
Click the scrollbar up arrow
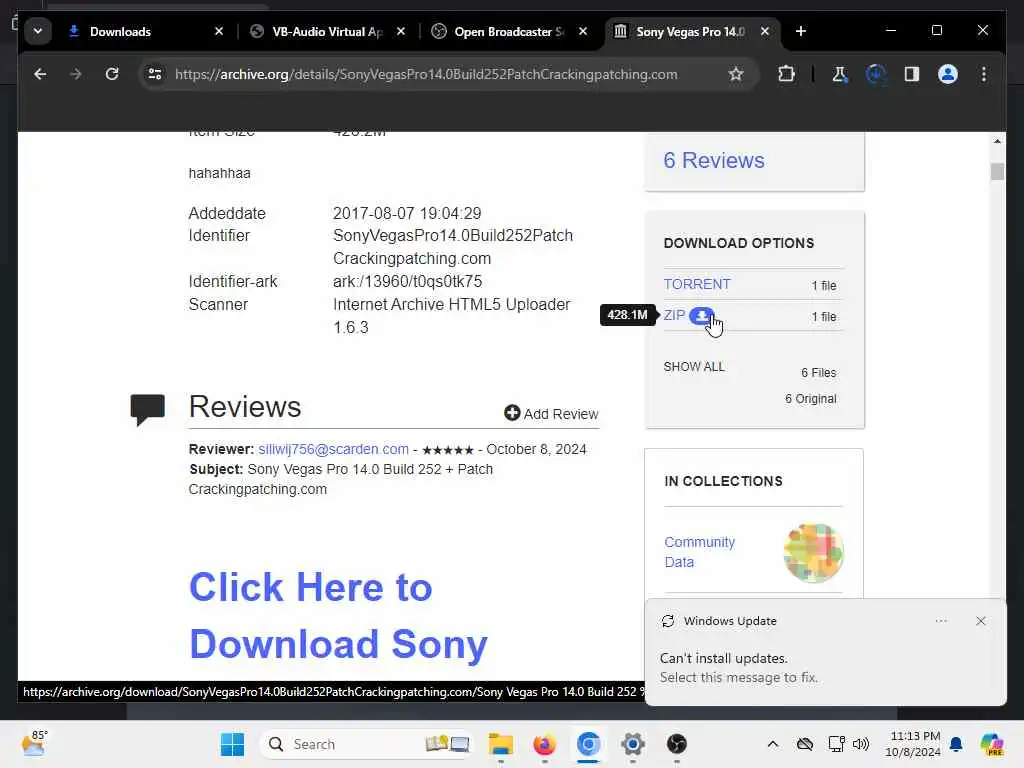pyautogui.click(x=997, y=140)
